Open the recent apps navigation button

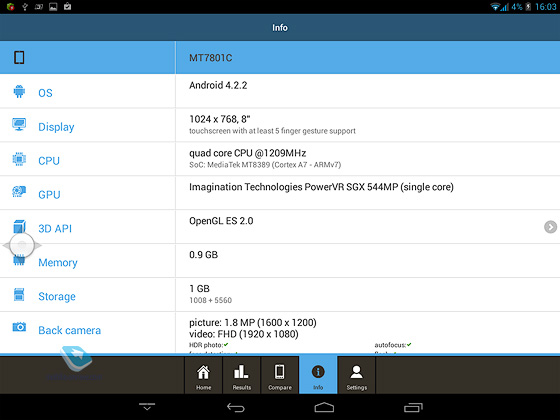[413, 407]
